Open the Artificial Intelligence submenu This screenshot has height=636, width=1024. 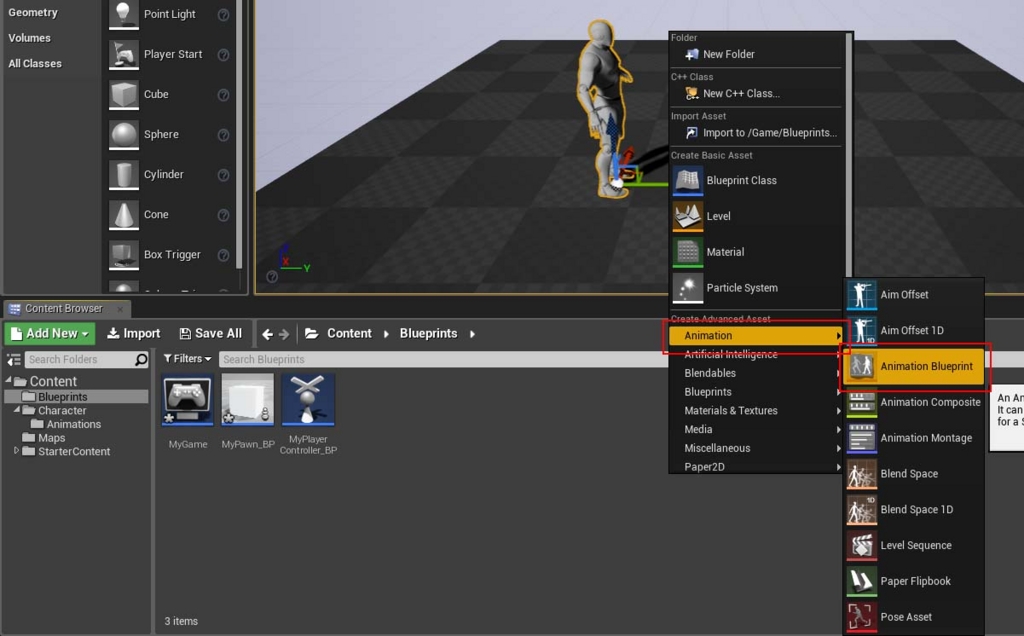click(x=757, y=355)
